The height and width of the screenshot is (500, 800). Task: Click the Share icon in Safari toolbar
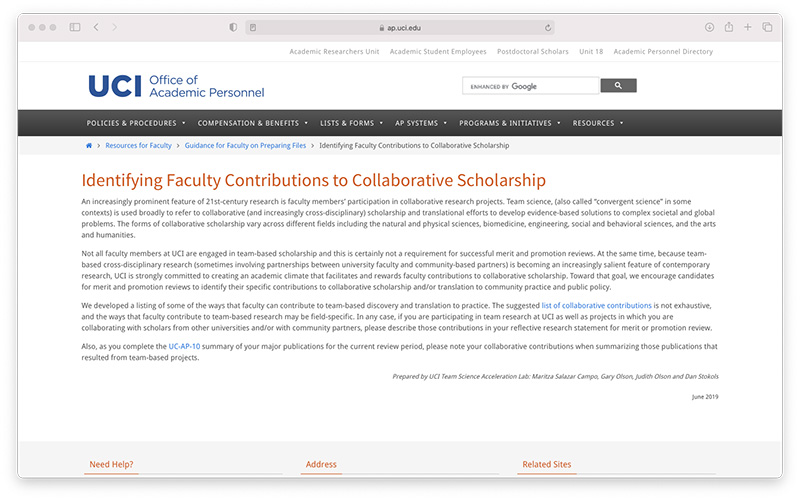coord(729,27)
